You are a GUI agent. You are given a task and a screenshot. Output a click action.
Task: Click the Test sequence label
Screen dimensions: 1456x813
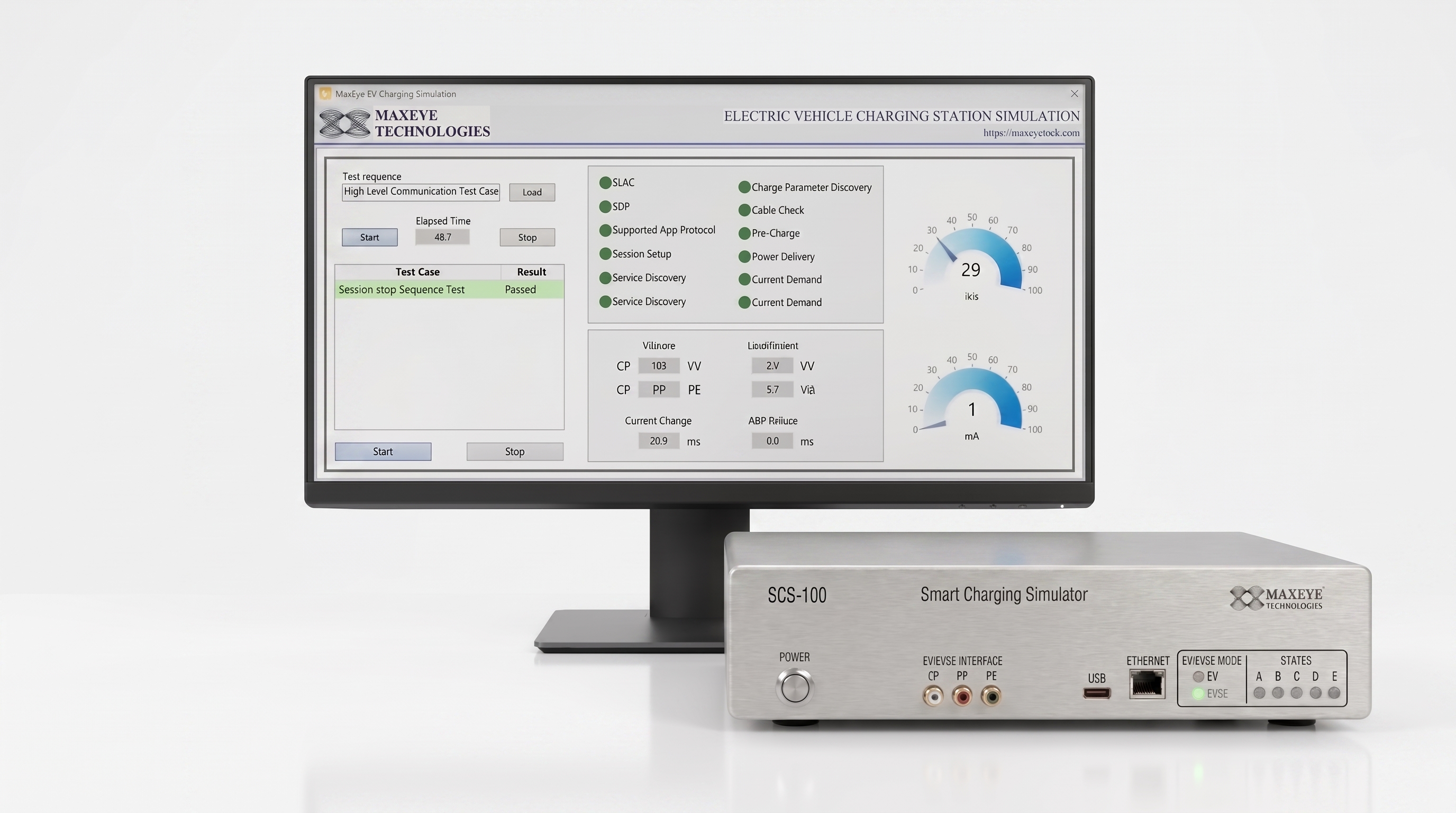pos(372,176)
